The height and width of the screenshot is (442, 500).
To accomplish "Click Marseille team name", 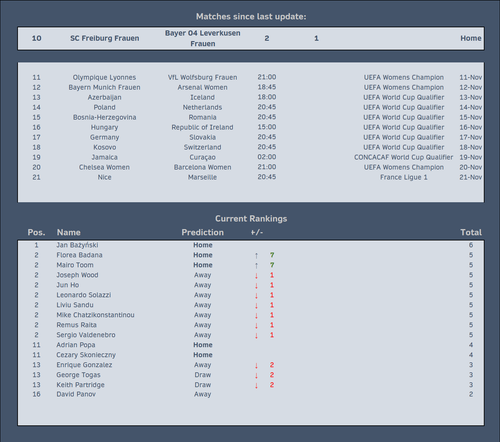I will (x=203, y=177).
